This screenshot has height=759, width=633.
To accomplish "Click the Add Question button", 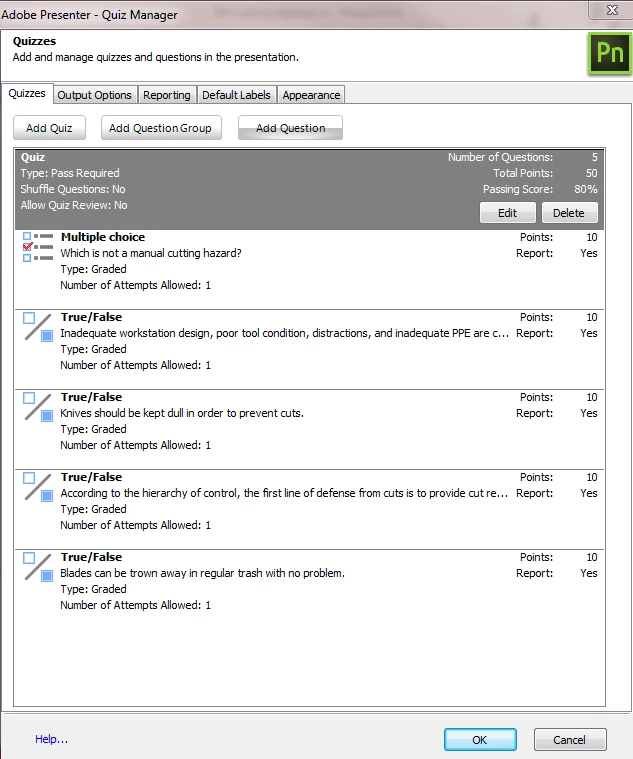I will click(x=290, y=128).
